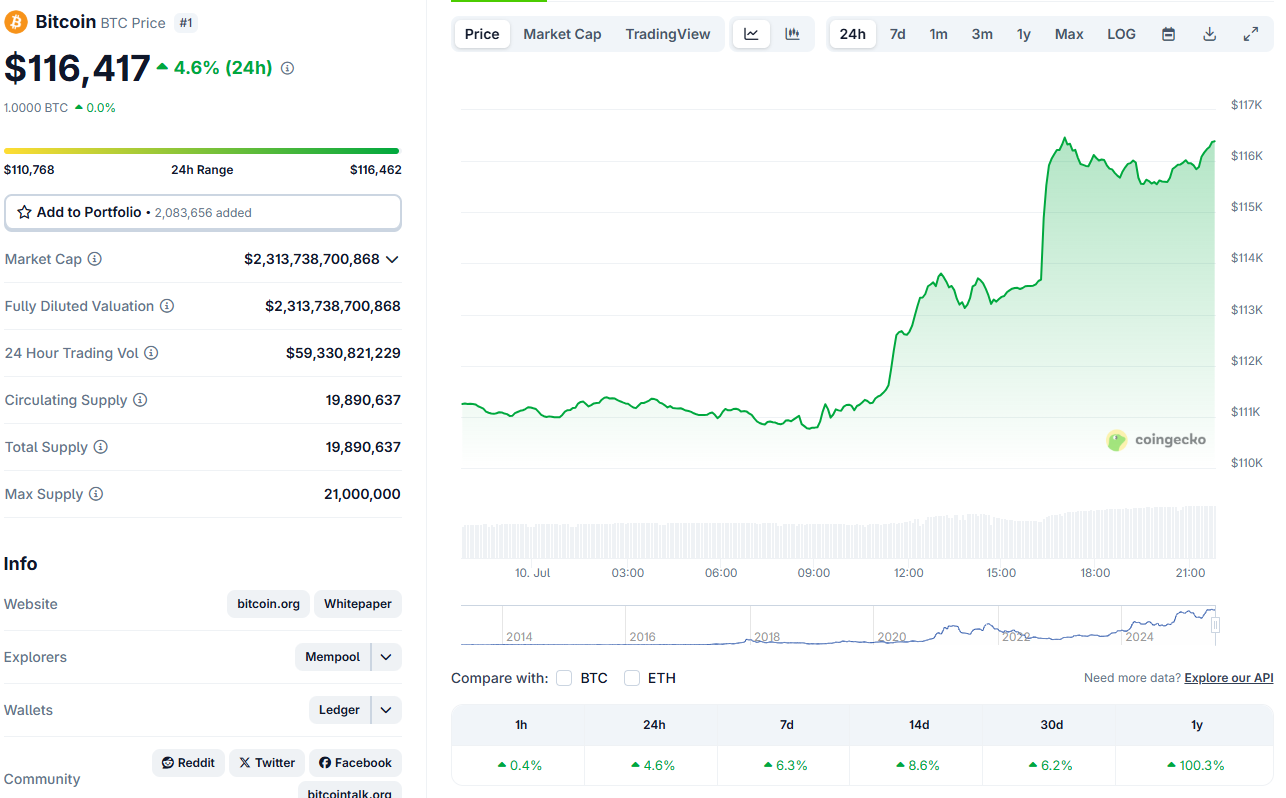The image size is (1286, 798).
Task: Select the Price tab
Action: 482,34
